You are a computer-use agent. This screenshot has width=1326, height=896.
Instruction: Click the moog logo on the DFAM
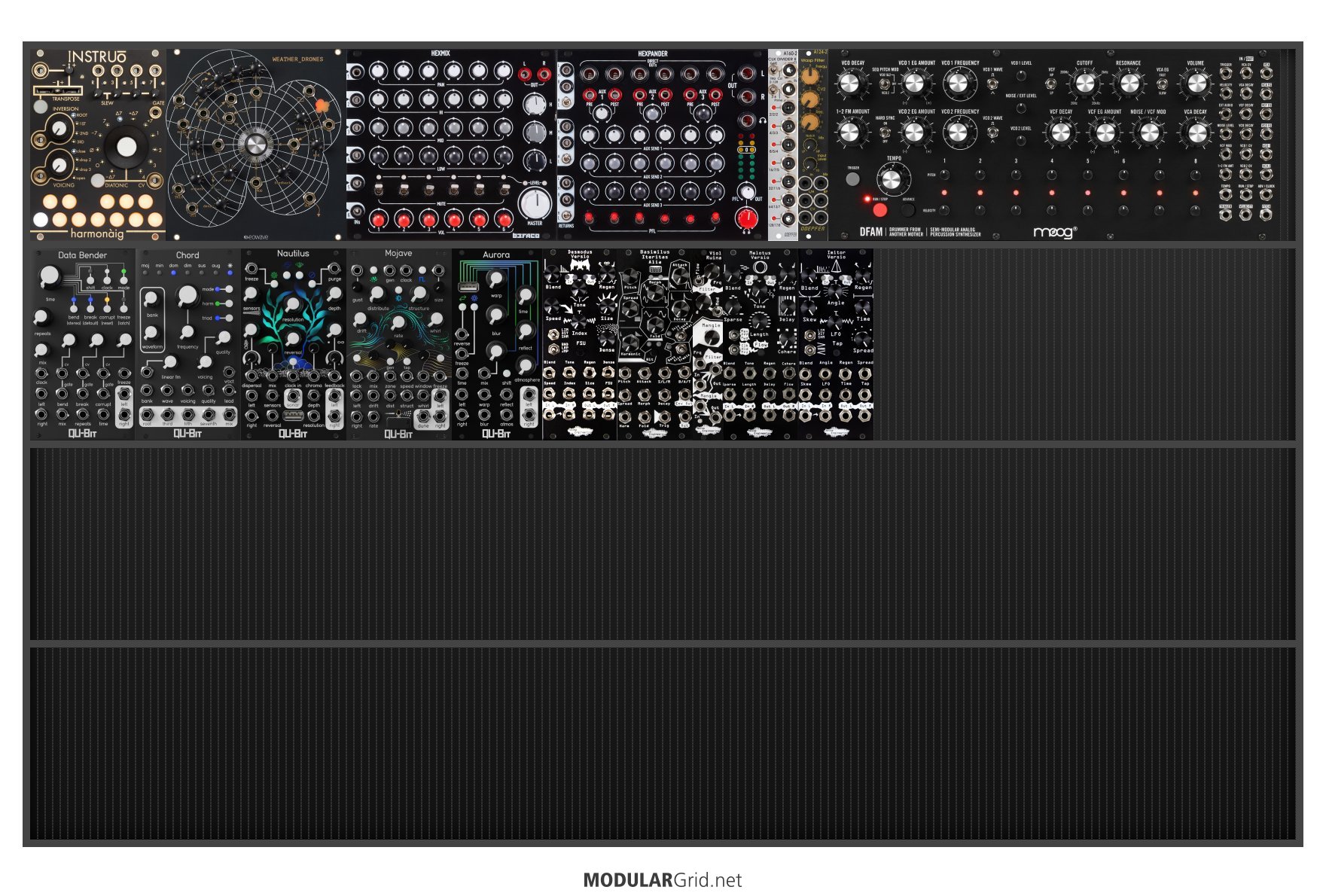click(x=1056, y=232)
